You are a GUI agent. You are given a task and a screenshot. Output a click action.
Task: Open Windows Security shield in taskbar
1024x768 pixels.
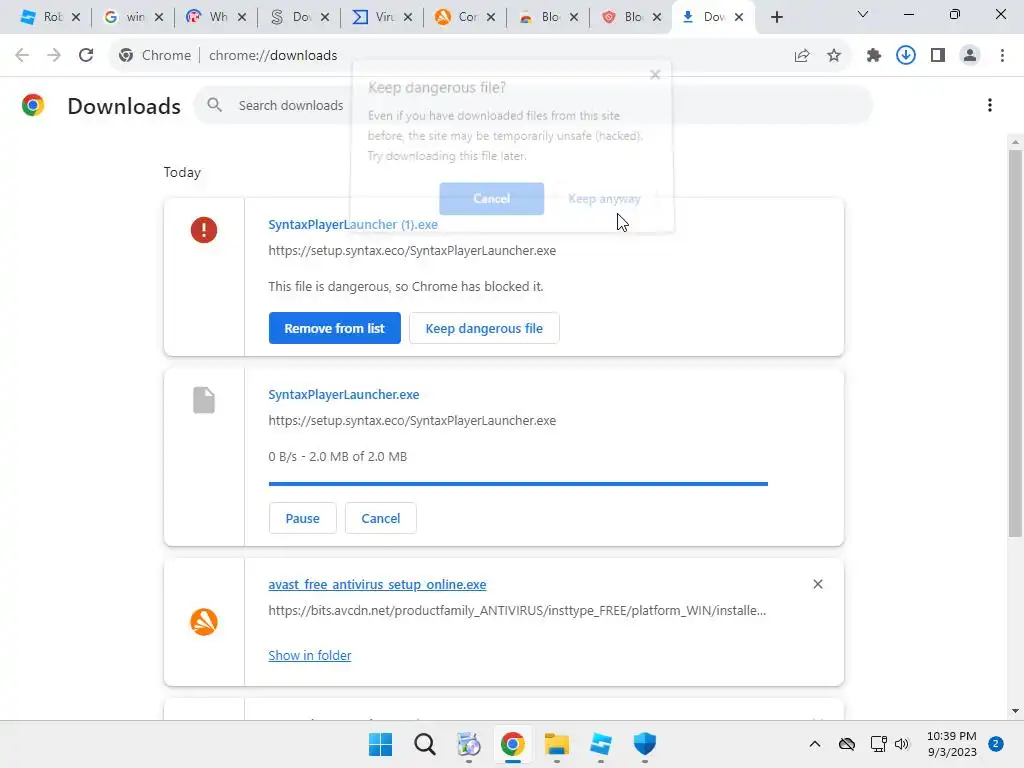[x=645, y=744]
